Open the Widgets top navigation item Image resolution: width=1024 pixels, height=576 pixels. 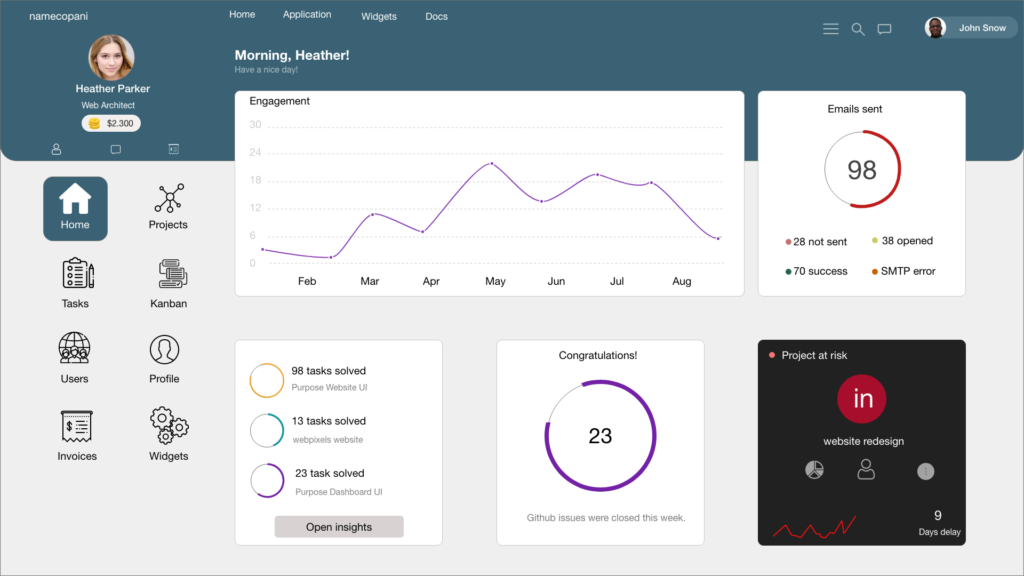379,16
